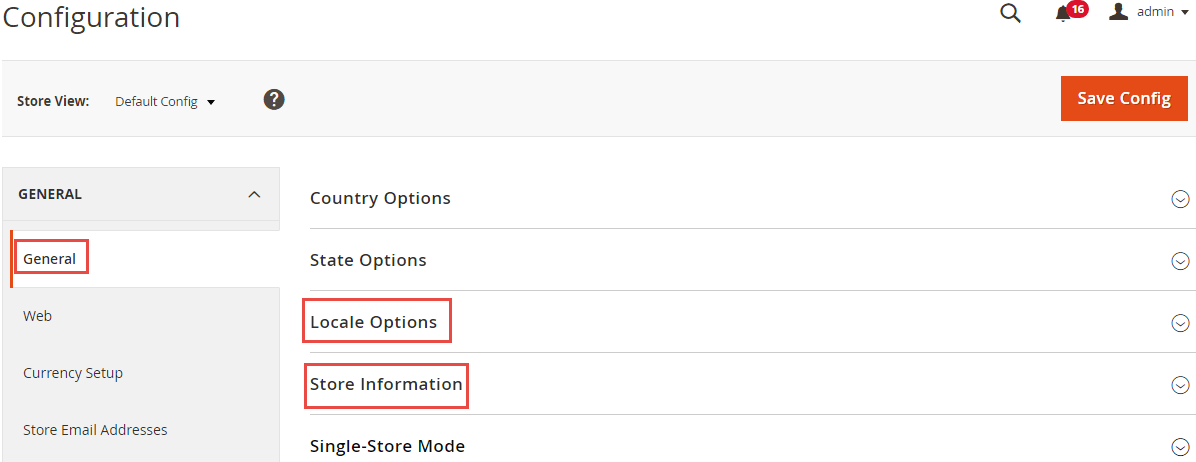This screenshot has height=462, width=1196.
Task: Open the search magnifier icon
Action: (x=1010, y=13)
